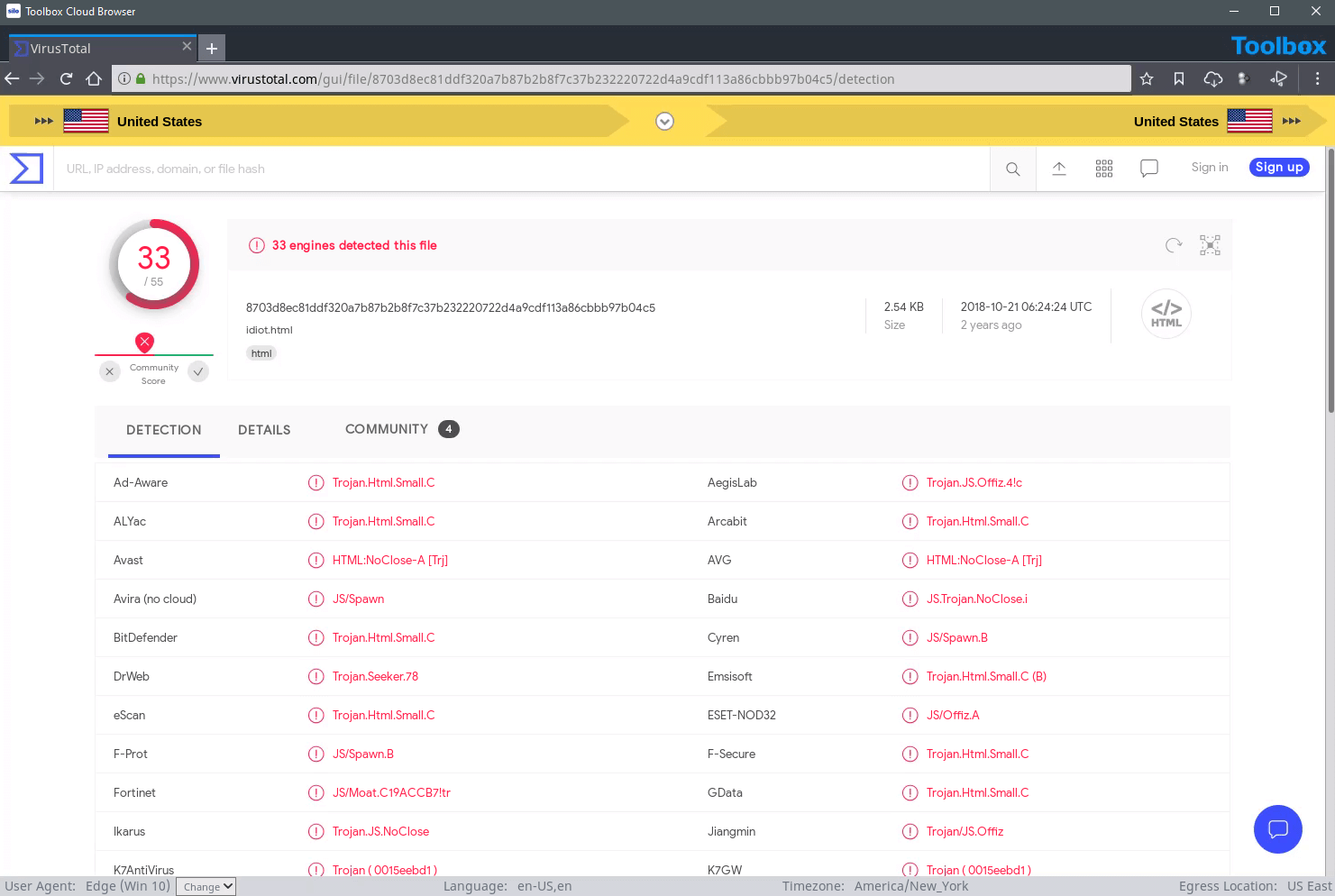Screen dimensions: 1335x896
Task: Open the COMMUNITY tab
Action: (402, 429)
